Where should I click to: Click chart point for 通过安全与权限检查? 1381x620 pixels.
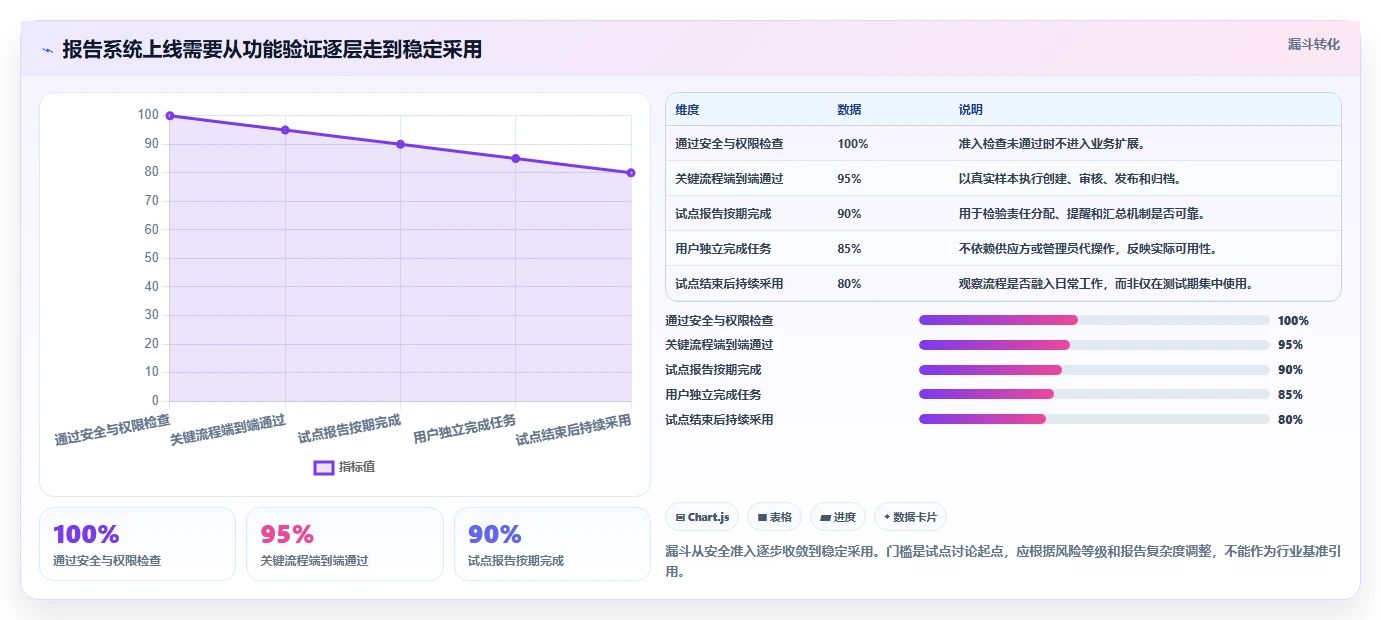coord(170,116)
